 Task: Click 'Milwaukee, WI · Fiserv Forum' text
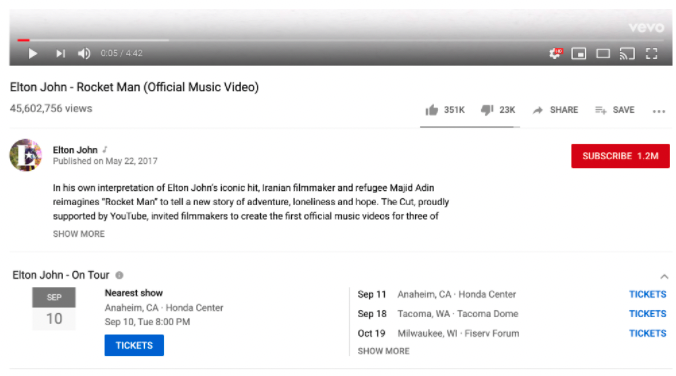tap(458, 333)
